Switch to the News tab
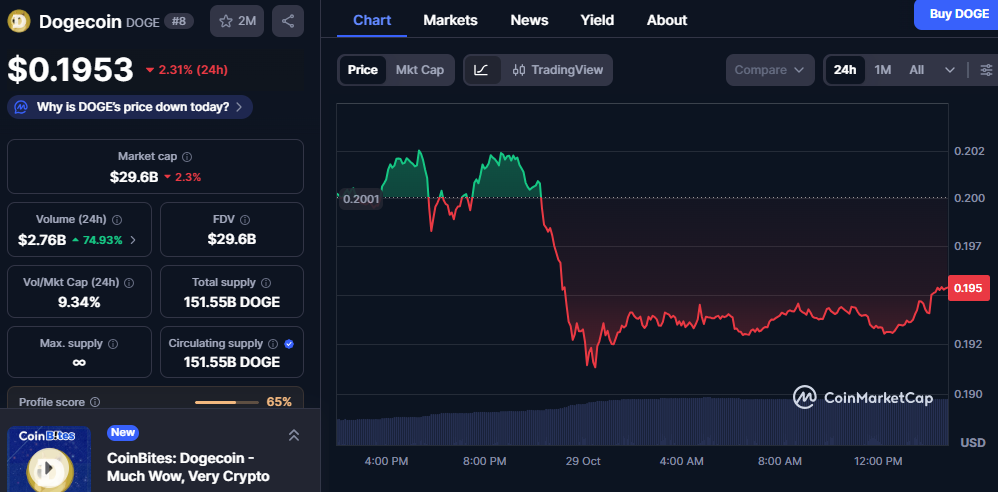 point(529,20)
